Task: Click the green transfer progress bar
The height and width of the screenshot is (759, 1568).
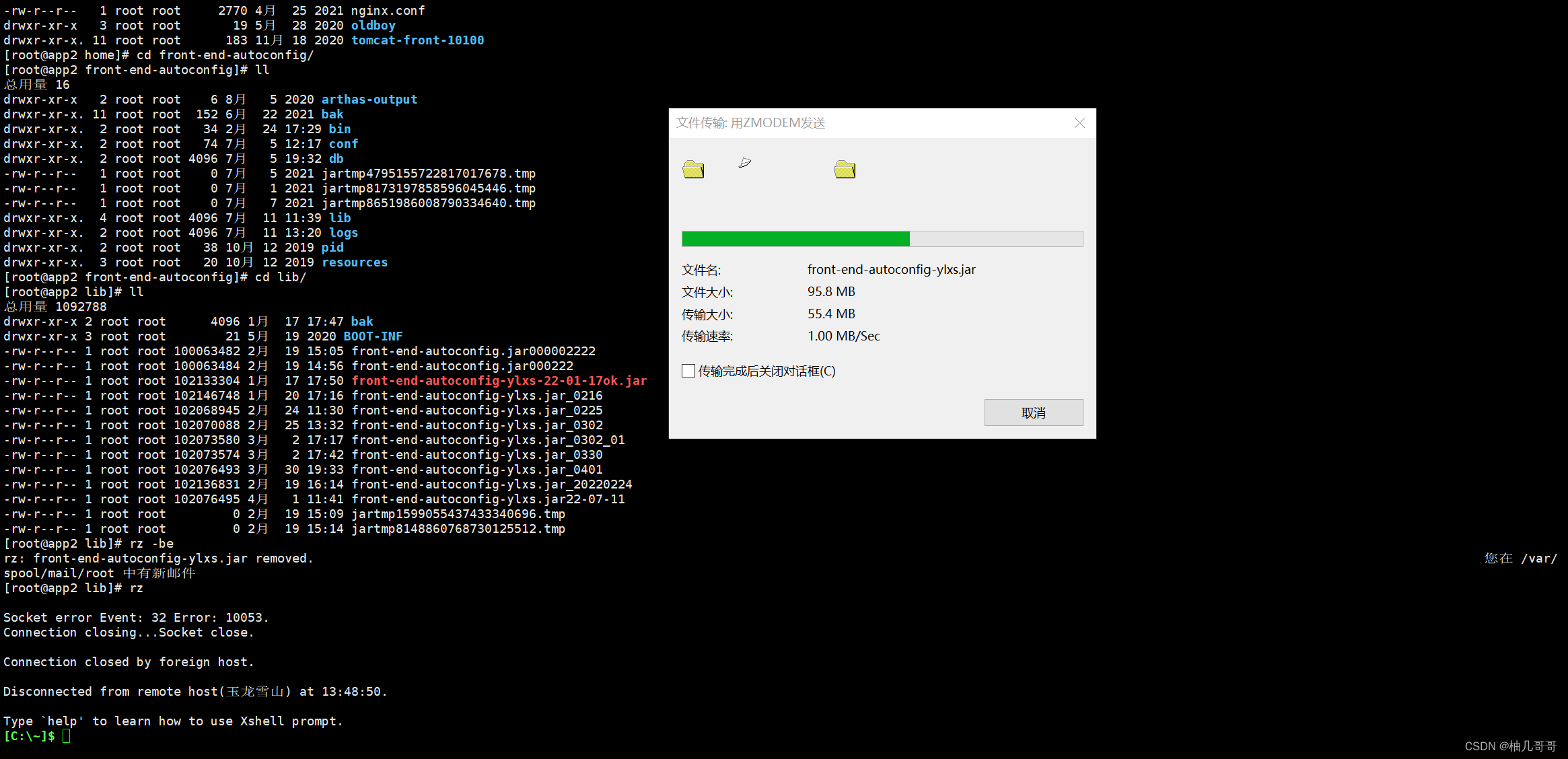Action: click(x=882, y=239)
